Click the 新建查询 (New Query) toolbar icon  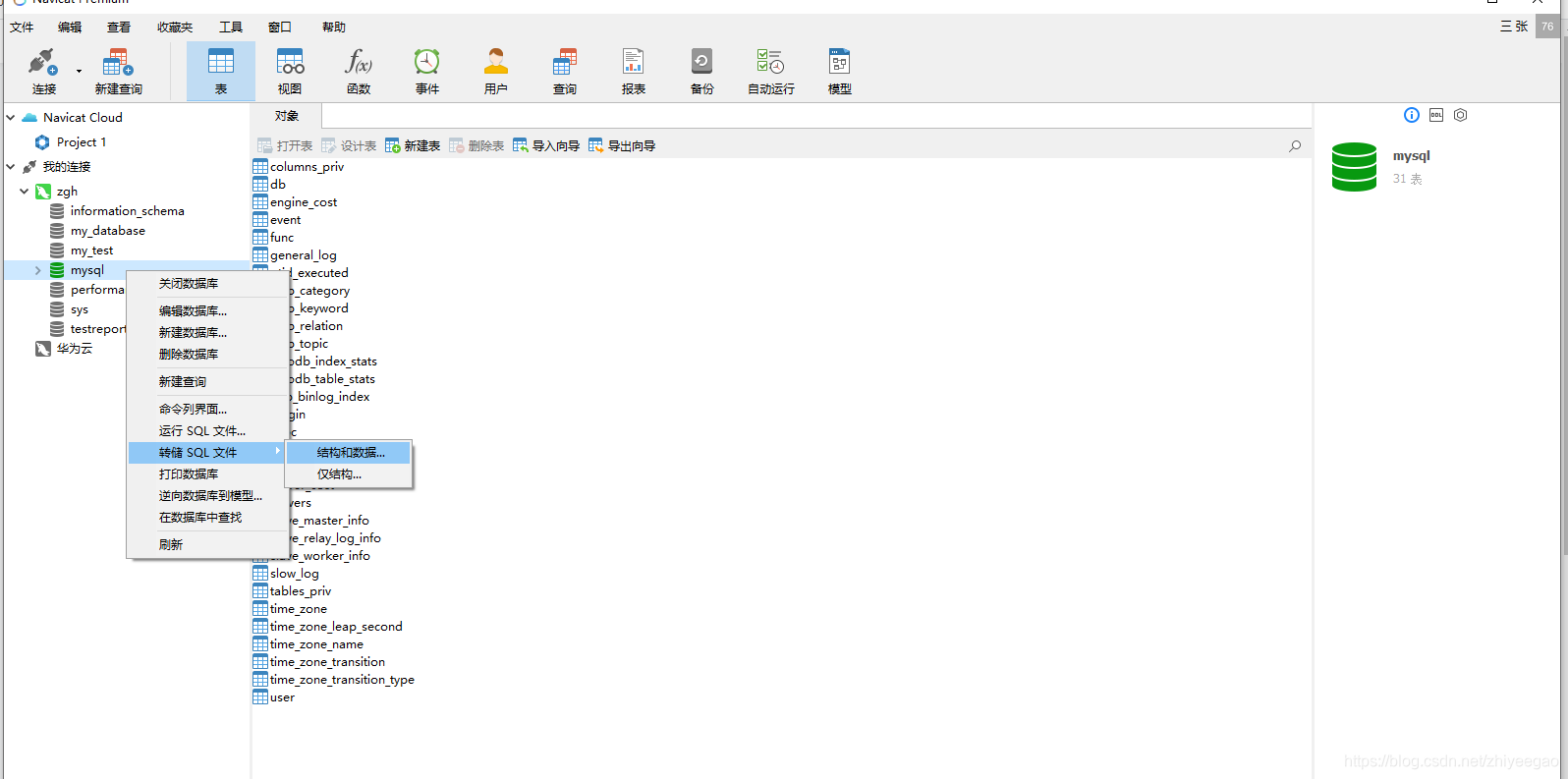(118, 71)
